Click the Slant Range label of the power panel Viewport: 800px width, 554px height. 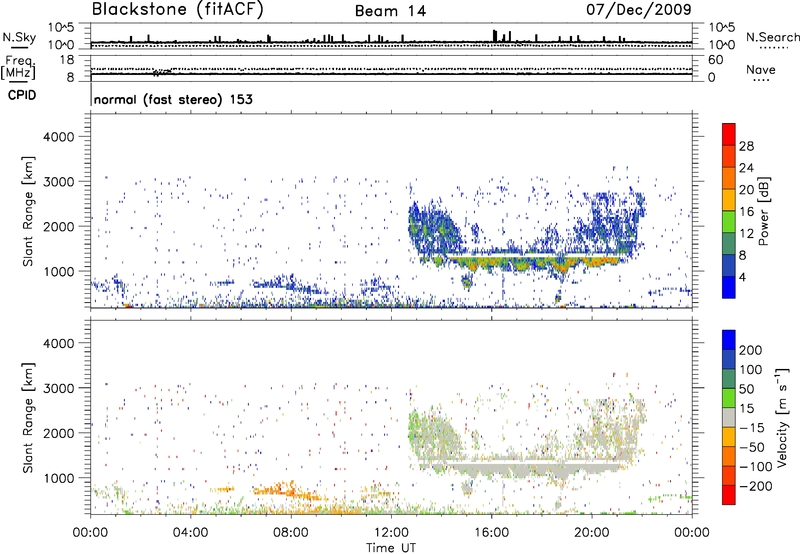click(28, 211)
